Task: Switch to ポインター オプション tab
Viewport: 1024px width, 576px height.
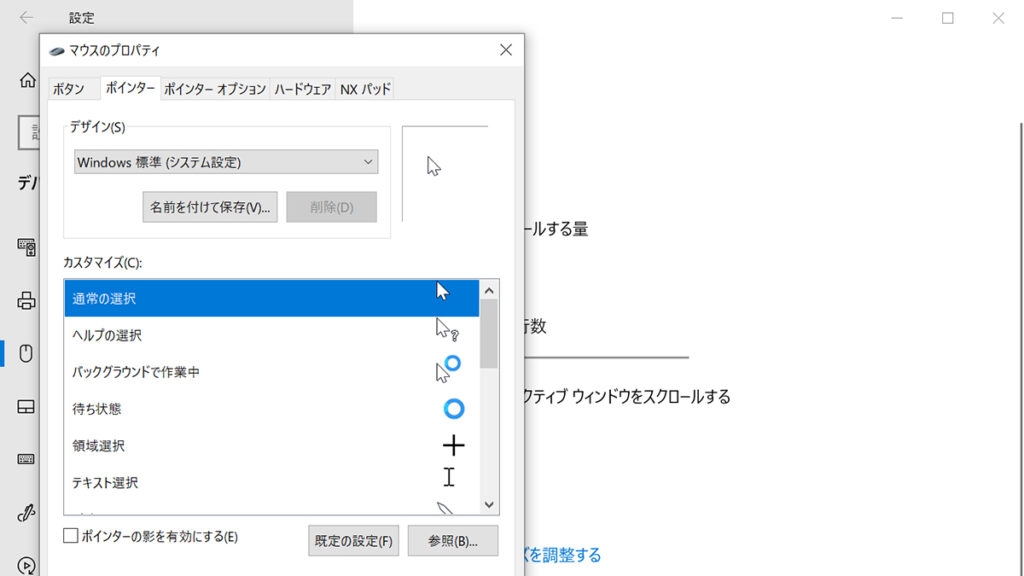Action: coord(214,89)
